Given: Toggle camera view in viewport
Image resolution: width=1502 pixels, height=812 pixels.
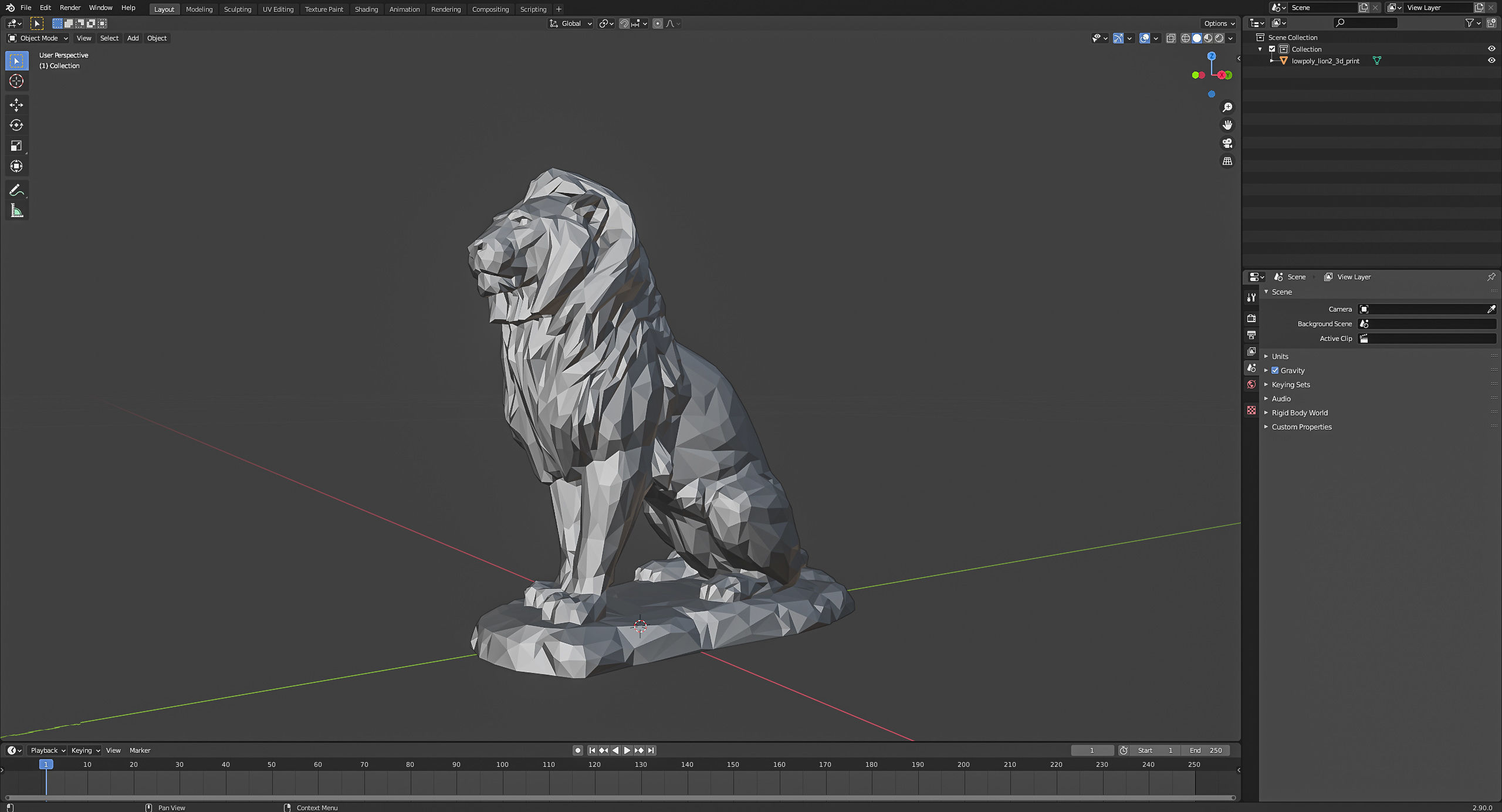Looking at the screenshot, I should click(x=1227, y=143).
